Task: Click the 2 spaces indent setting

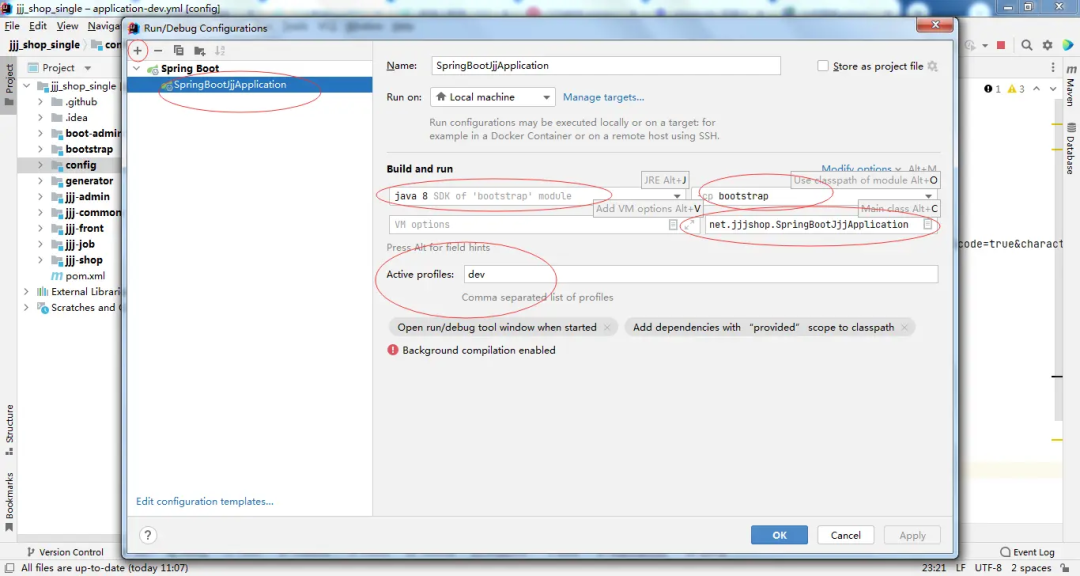Action: pyautogui.click(x=1030, y=568)
